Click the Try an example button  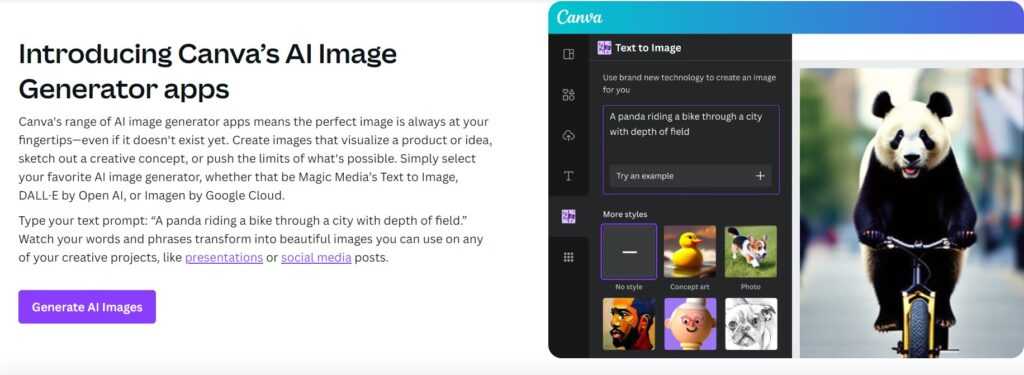pos(690,176)
